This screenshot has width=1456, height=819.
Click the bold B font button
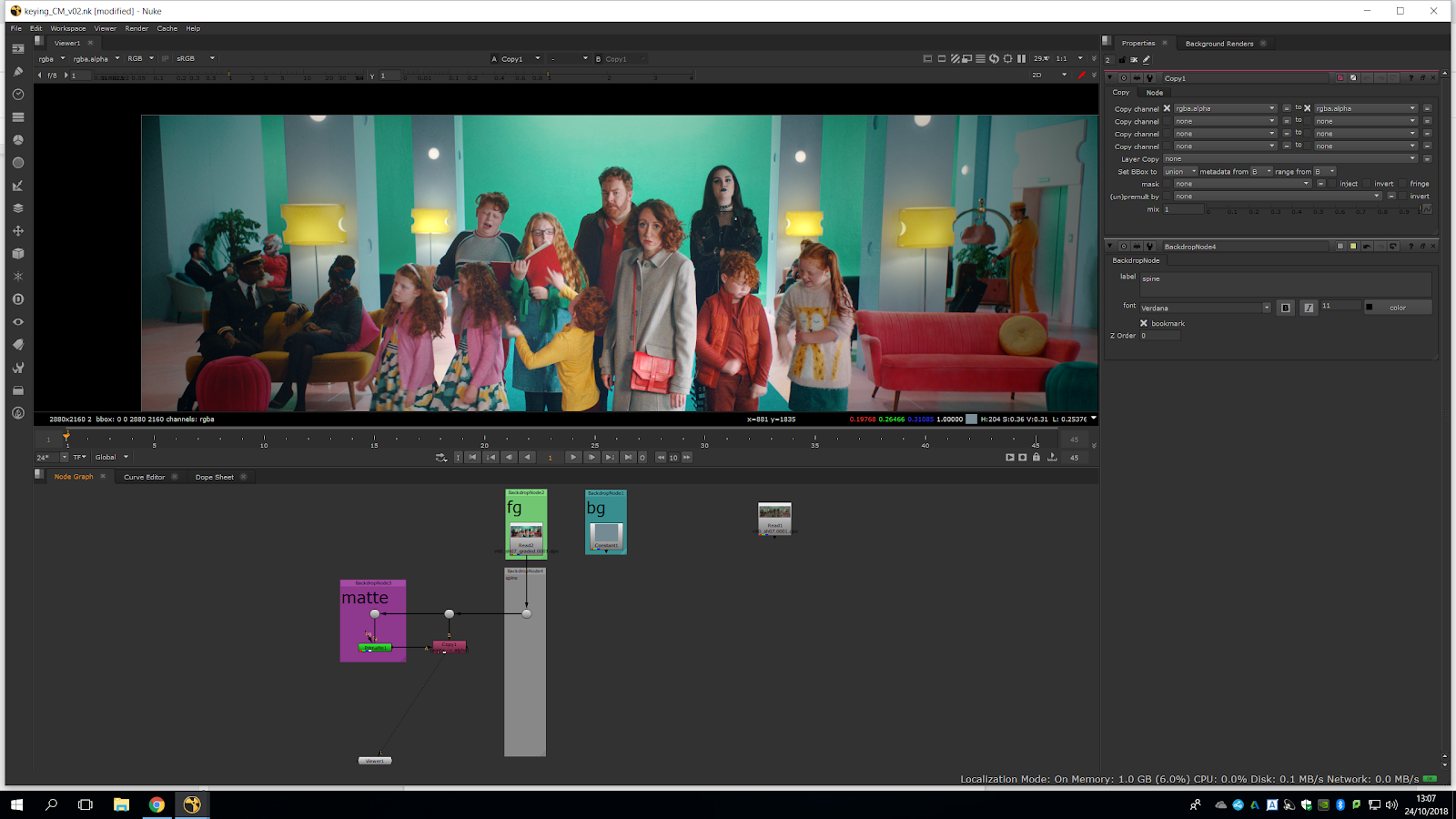(x=1285, y=308)
